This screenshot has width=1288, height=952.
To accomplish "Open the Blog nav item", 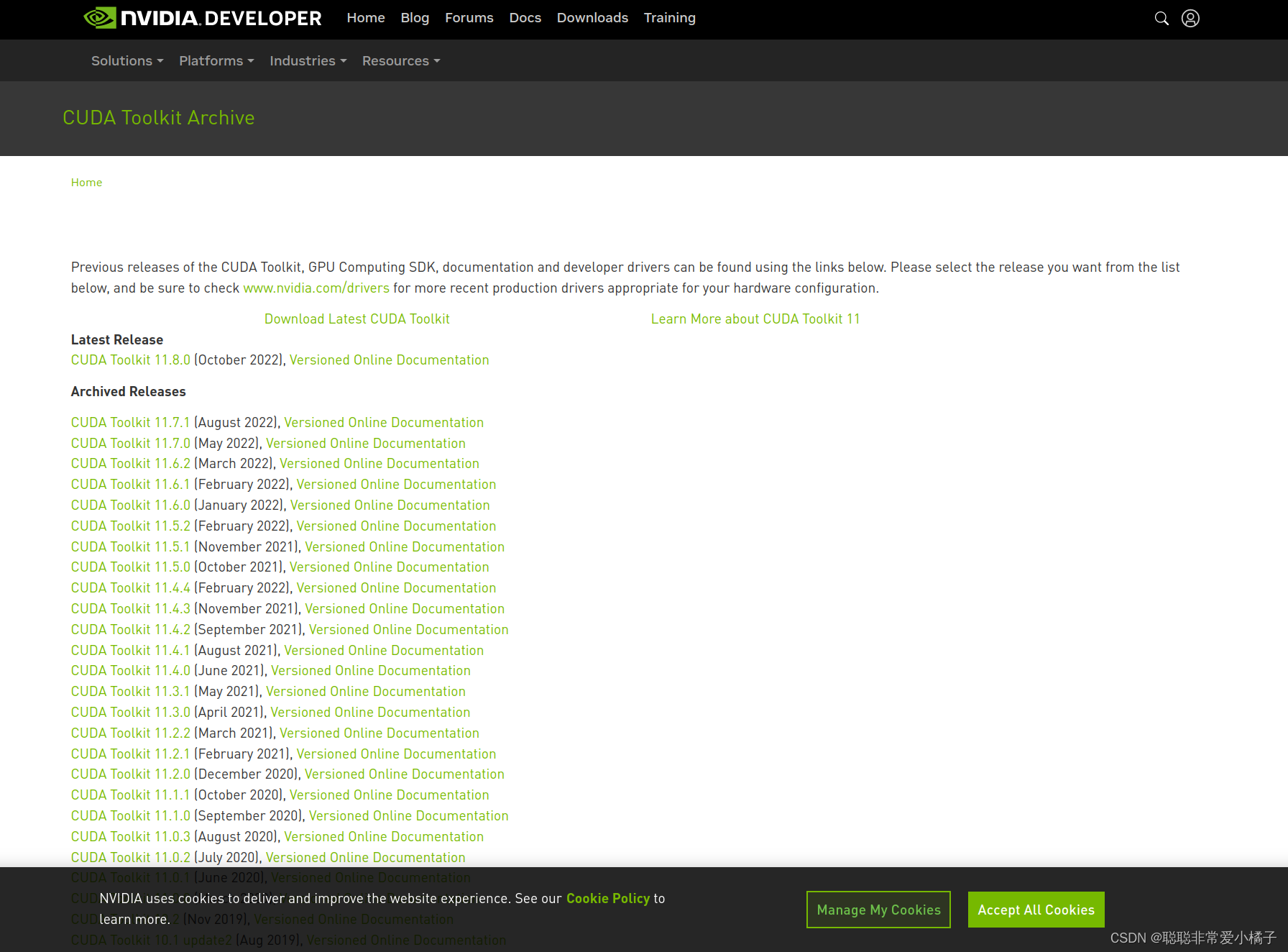I will point(415,18).
